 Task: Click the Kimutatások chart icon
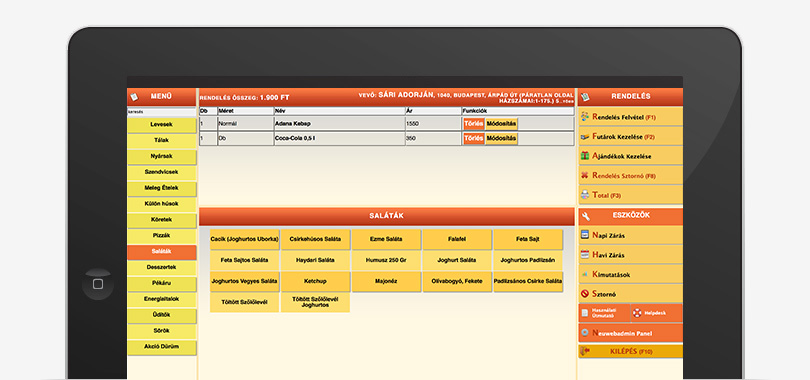click(585, 274)
